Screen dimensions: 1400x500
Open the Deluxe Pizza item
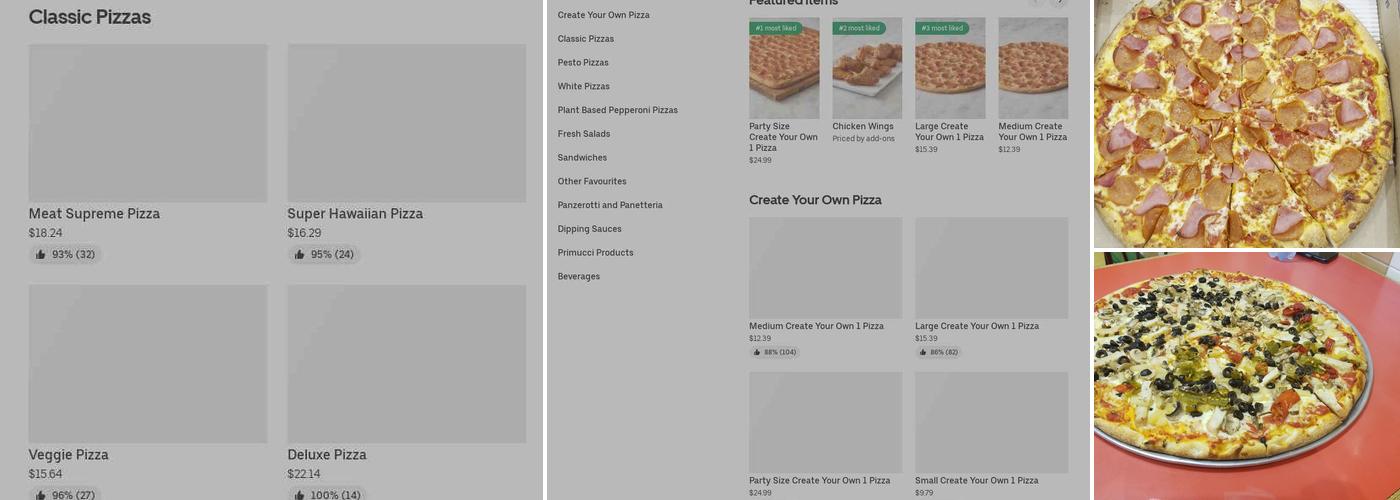pyautogui.click(x=406, y=364)
